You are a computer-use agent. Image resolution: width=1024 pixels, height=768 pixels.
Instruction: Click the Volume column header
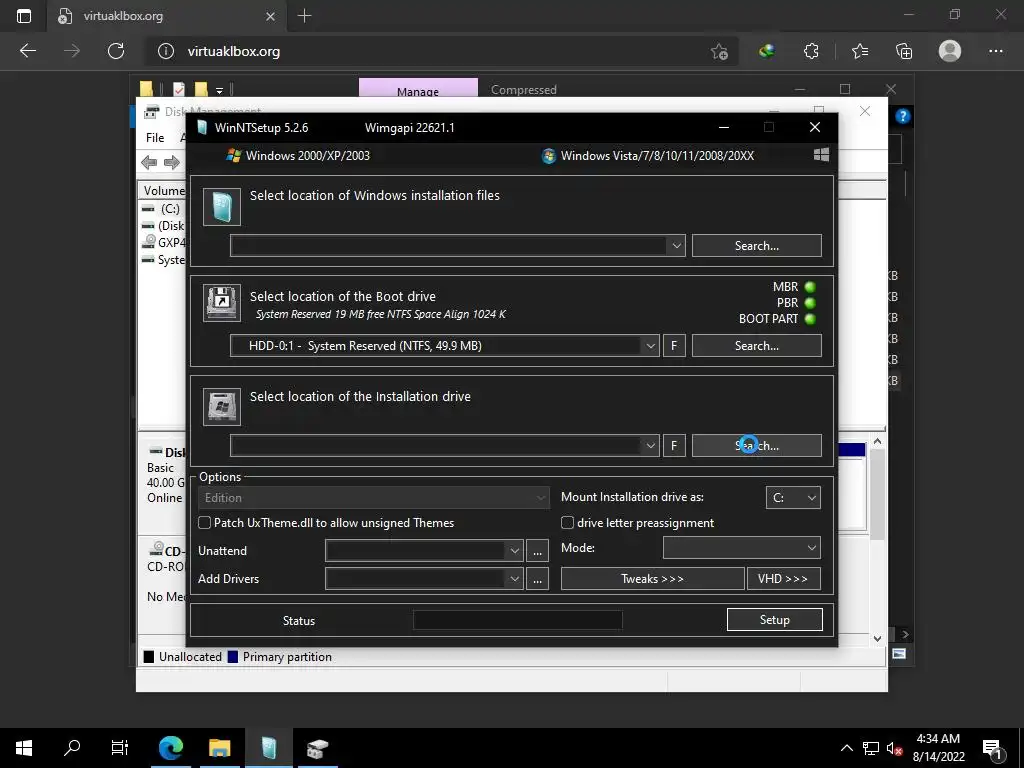pyautogui.click(x=164, y=191)
